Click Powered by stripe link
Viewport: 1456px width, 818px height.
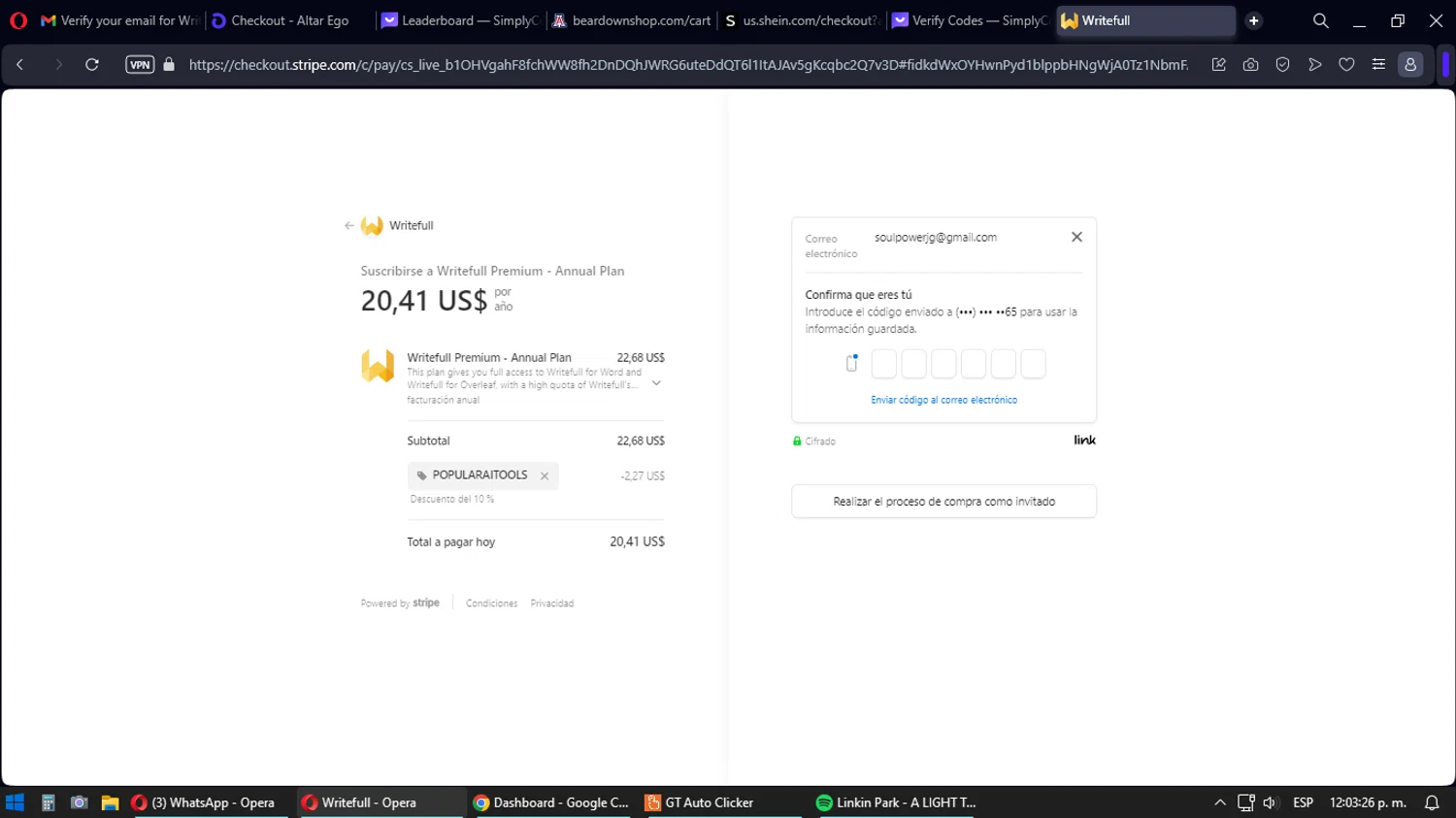tap(400, 604)
